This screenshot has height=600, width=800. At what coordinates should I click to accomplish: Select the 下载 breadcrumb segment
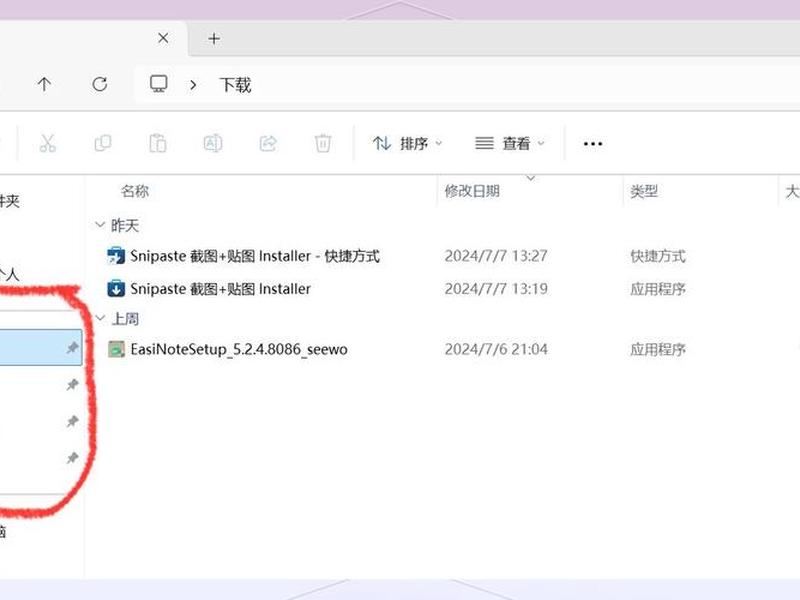coord(235,85)
